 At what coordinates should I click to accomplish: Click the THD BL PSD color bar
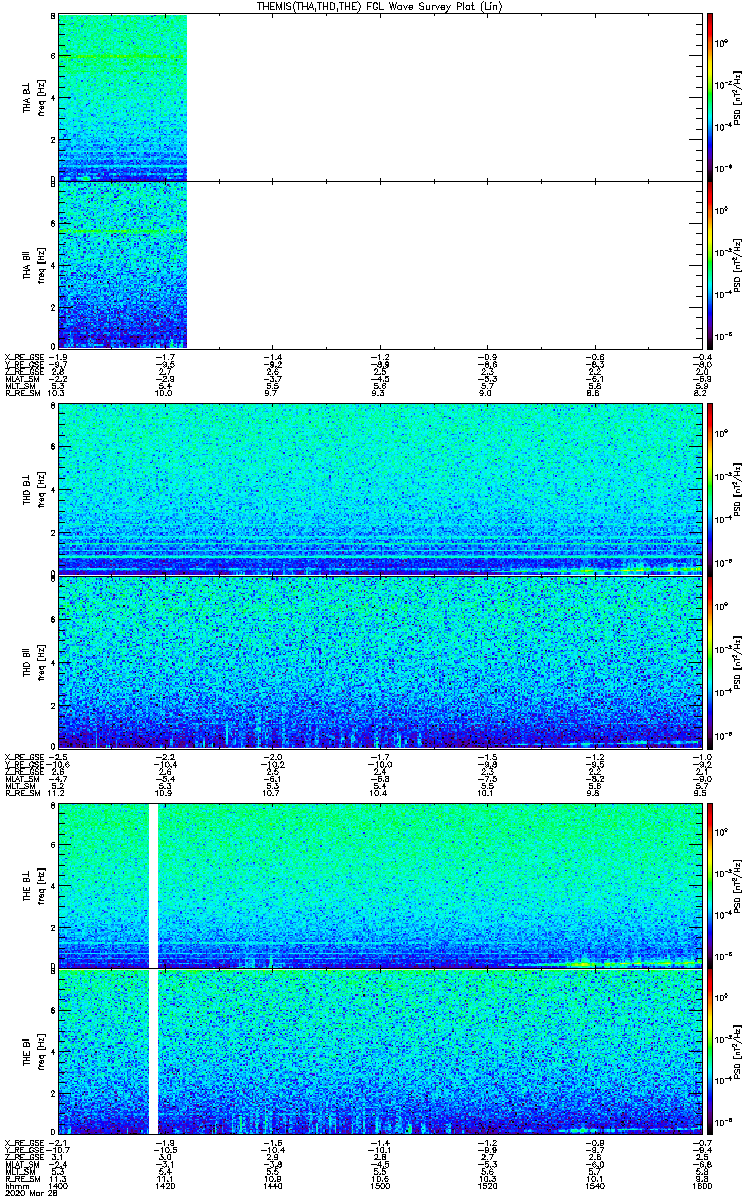coord(710,489)
